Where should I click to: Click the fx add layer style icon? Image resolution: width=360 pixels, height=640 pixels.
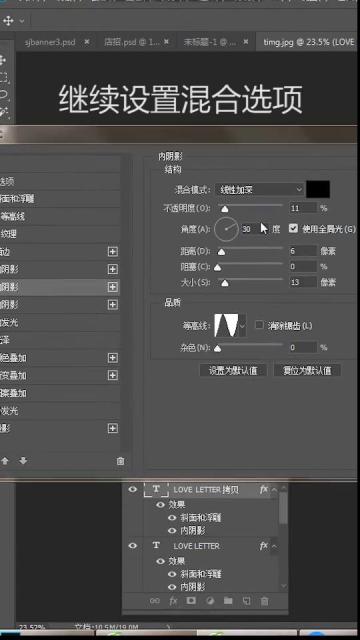pos(173,601)
